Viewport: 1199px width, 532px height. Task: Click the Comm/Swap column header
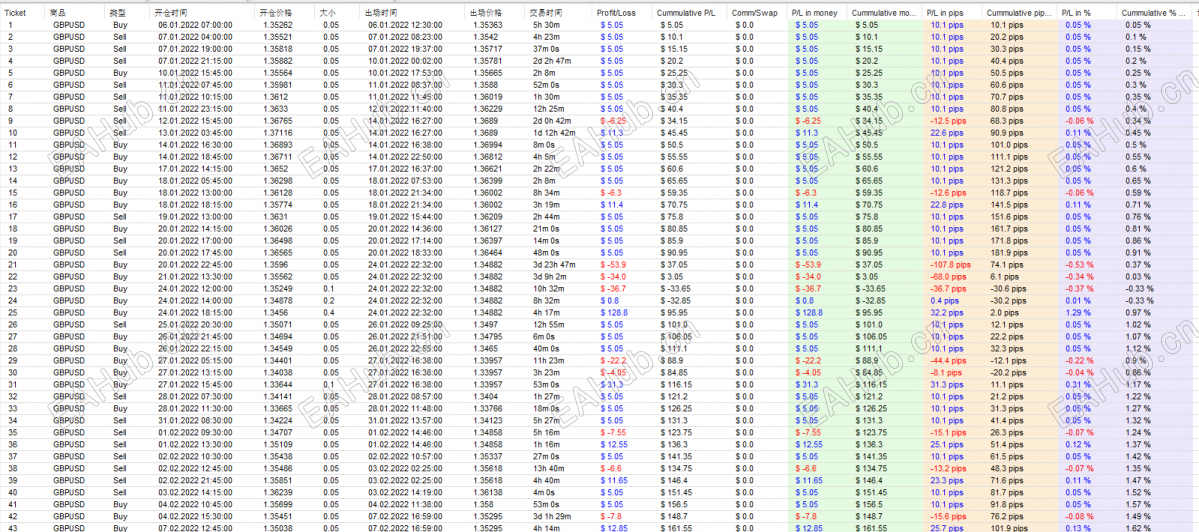[757, 13]
